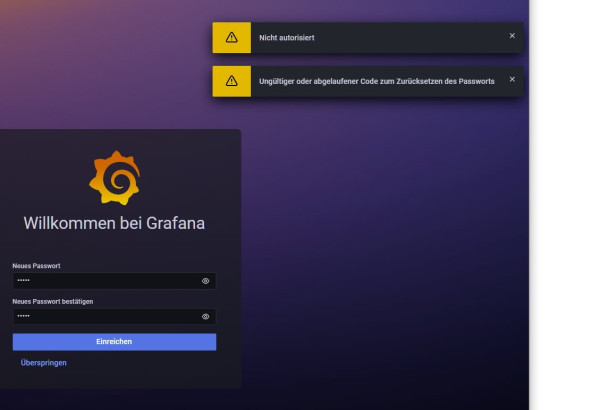
Task: Click the 'Neues Passwort' field label
Action: (37, 266)
